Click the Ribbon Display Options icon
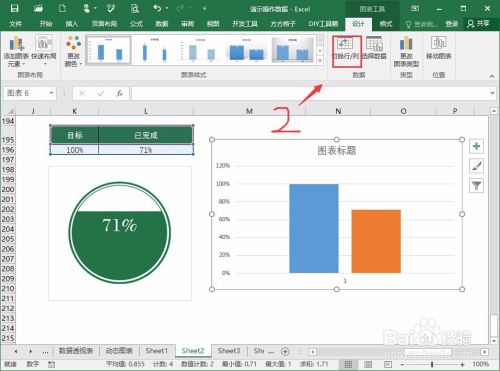Image resolution: width=500 pixels, height=371 pixels. [415, 8]
